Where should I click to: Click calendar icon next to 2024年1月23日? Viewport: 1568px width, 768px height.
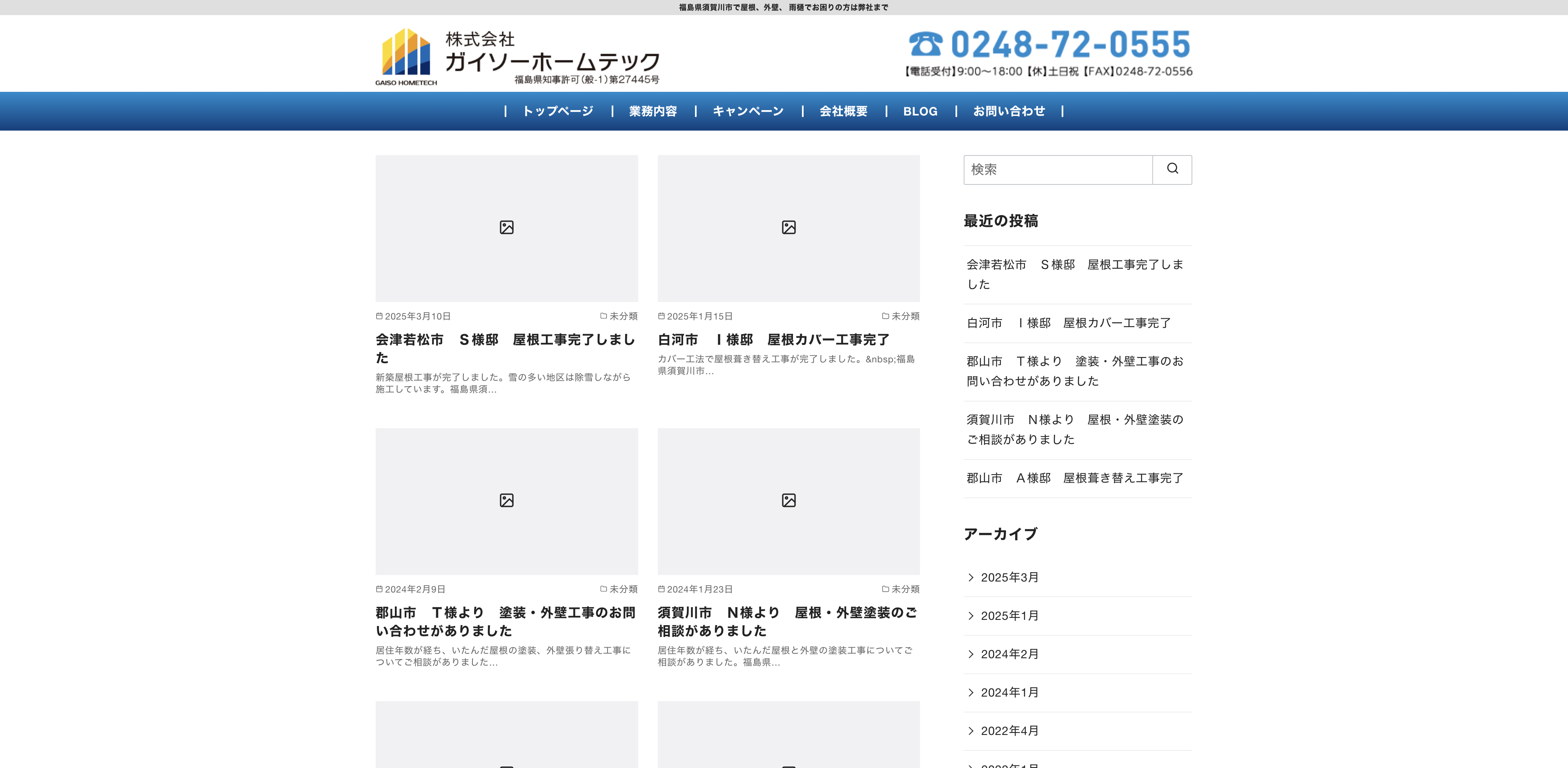pyautogui.click(x=661, y=589)
